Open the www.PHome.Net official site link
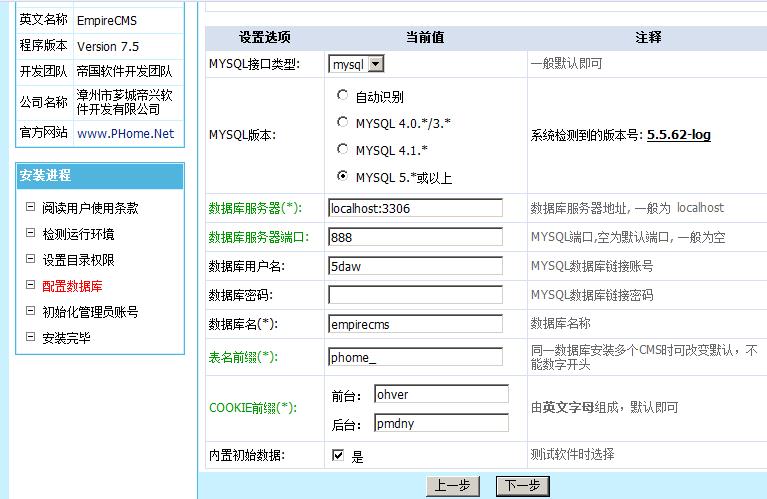767x499 pixels. pos(126,134)
